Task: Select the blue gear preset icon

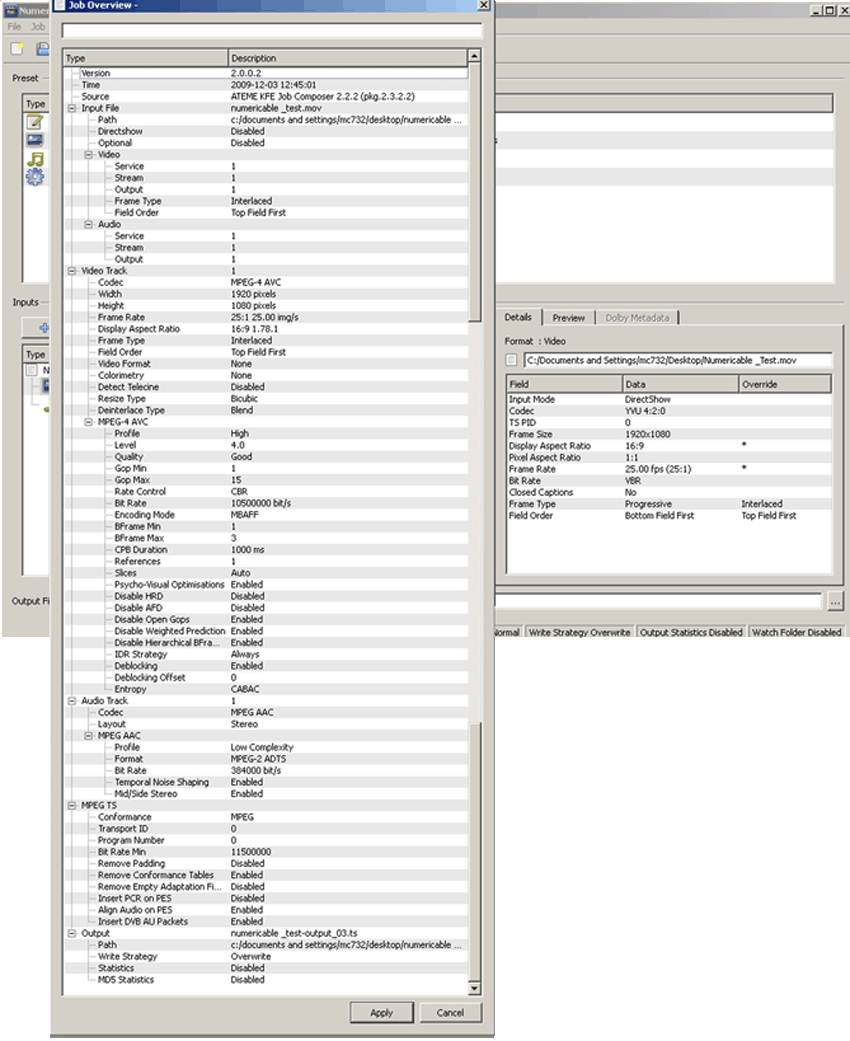Action: [35, 177]
